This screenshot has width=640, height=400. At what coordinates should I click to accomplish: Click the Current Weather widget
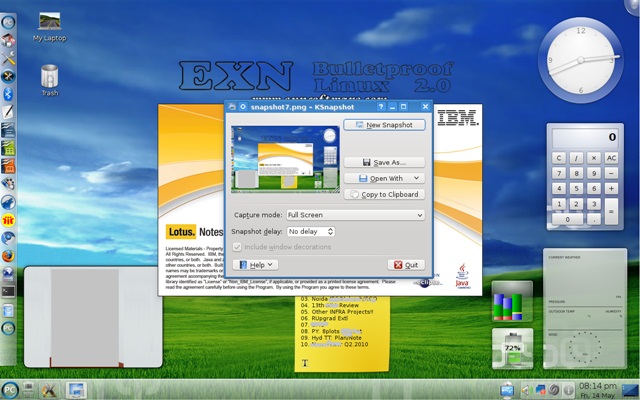tap(585, 309)
